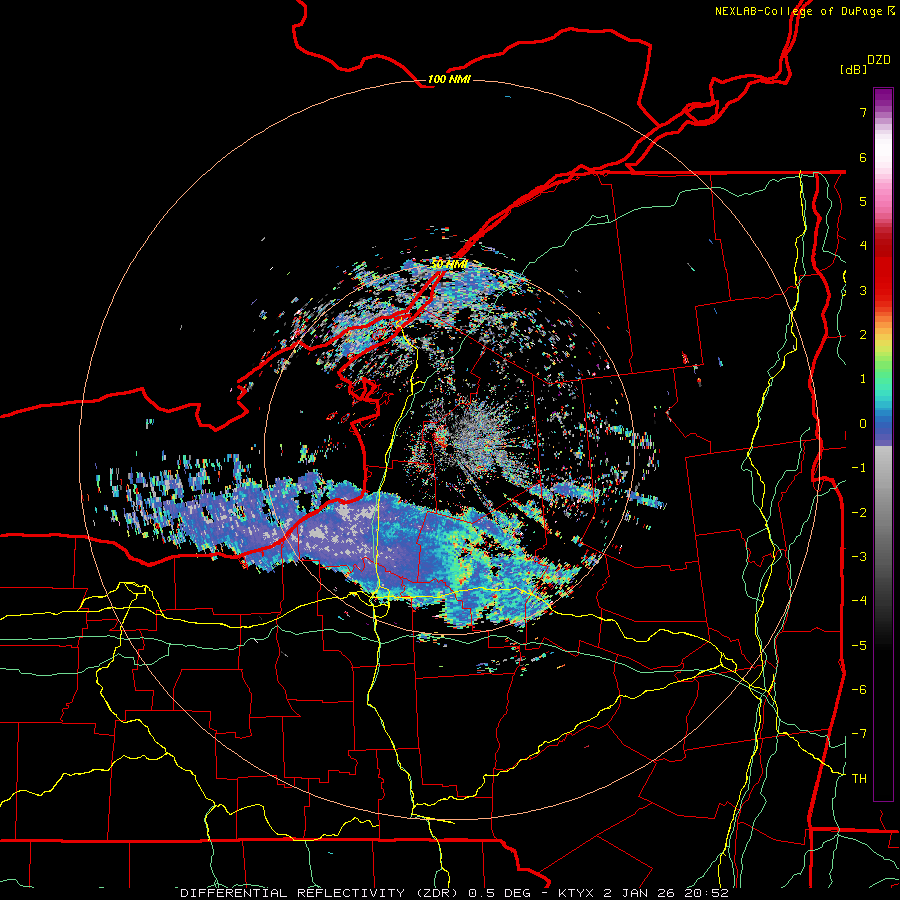Click the 3 dB red section of the color bar
Image resolution: width=900 pixels, height=900 pixels.
click(x=883, y=290)
